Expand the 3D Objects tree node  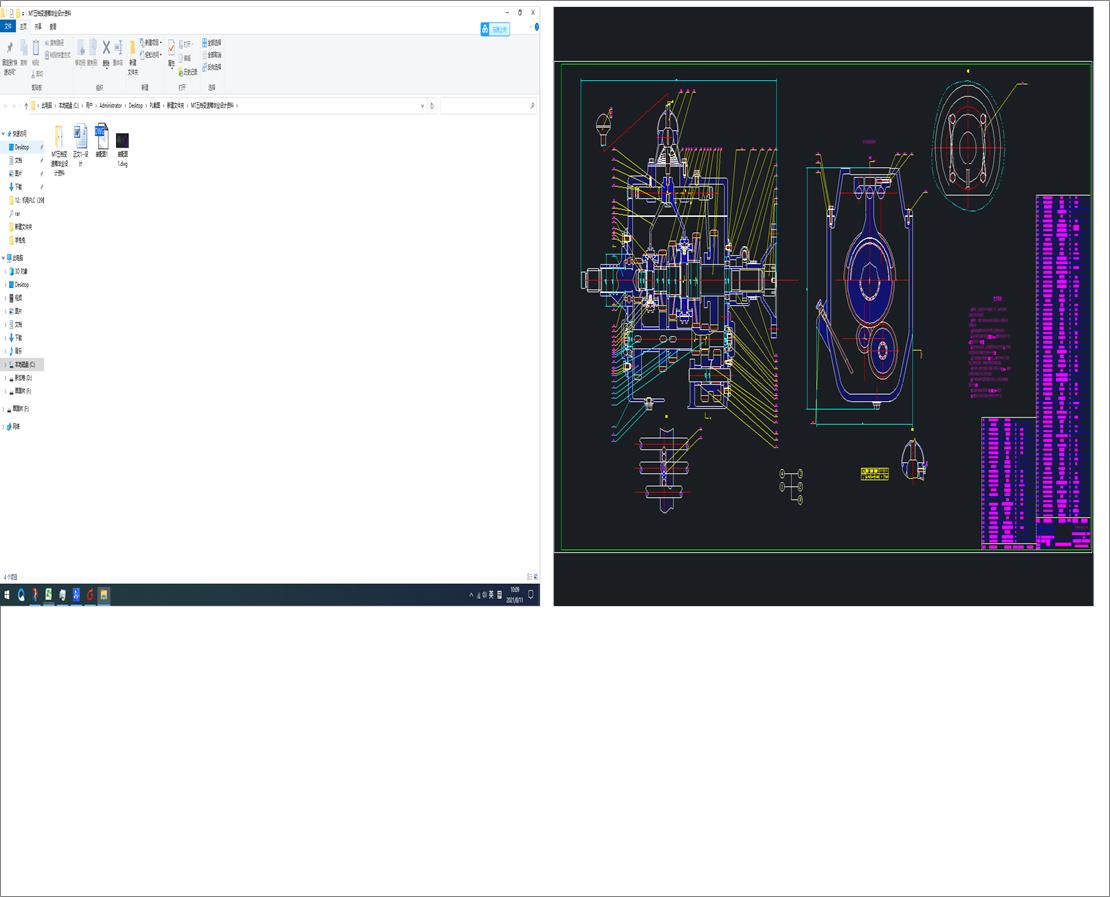[6, 272]
